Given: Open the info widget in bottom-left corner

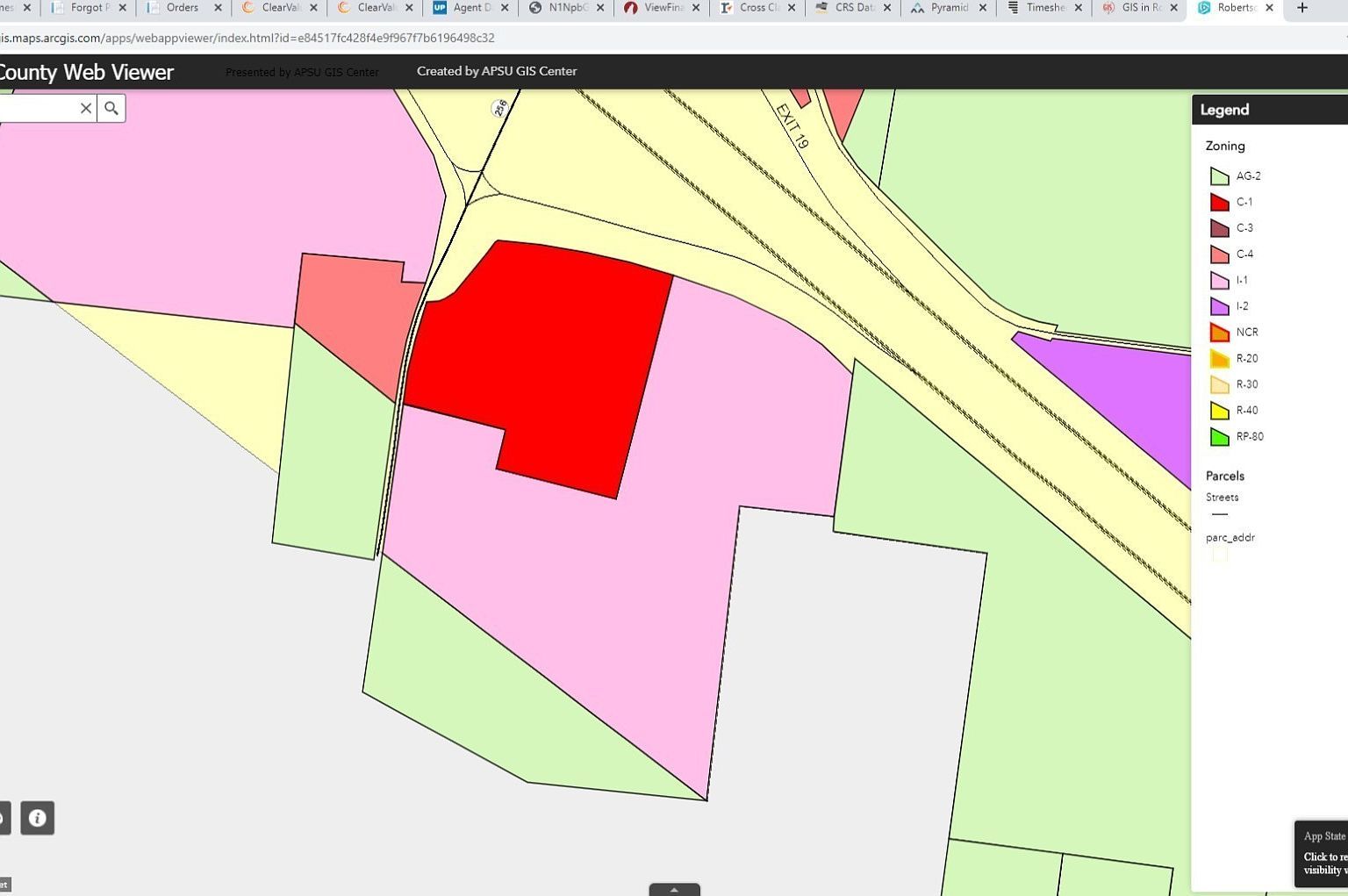Looking at the screenshot, I should (37, 818).
